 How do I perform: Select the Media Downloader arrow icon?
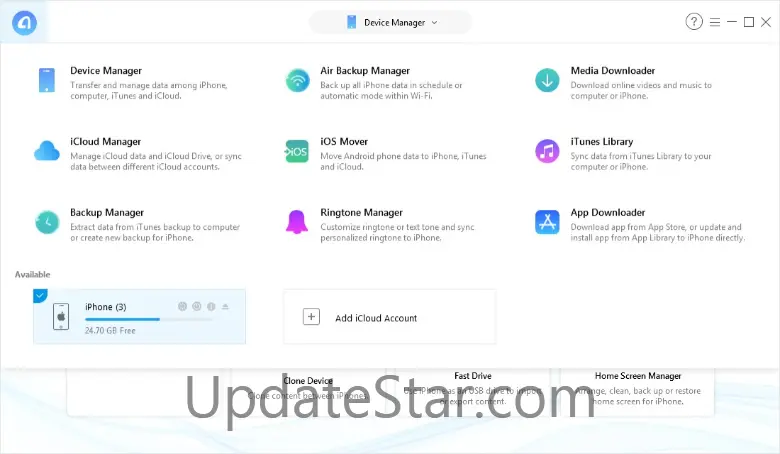click(x=547, y=81)
